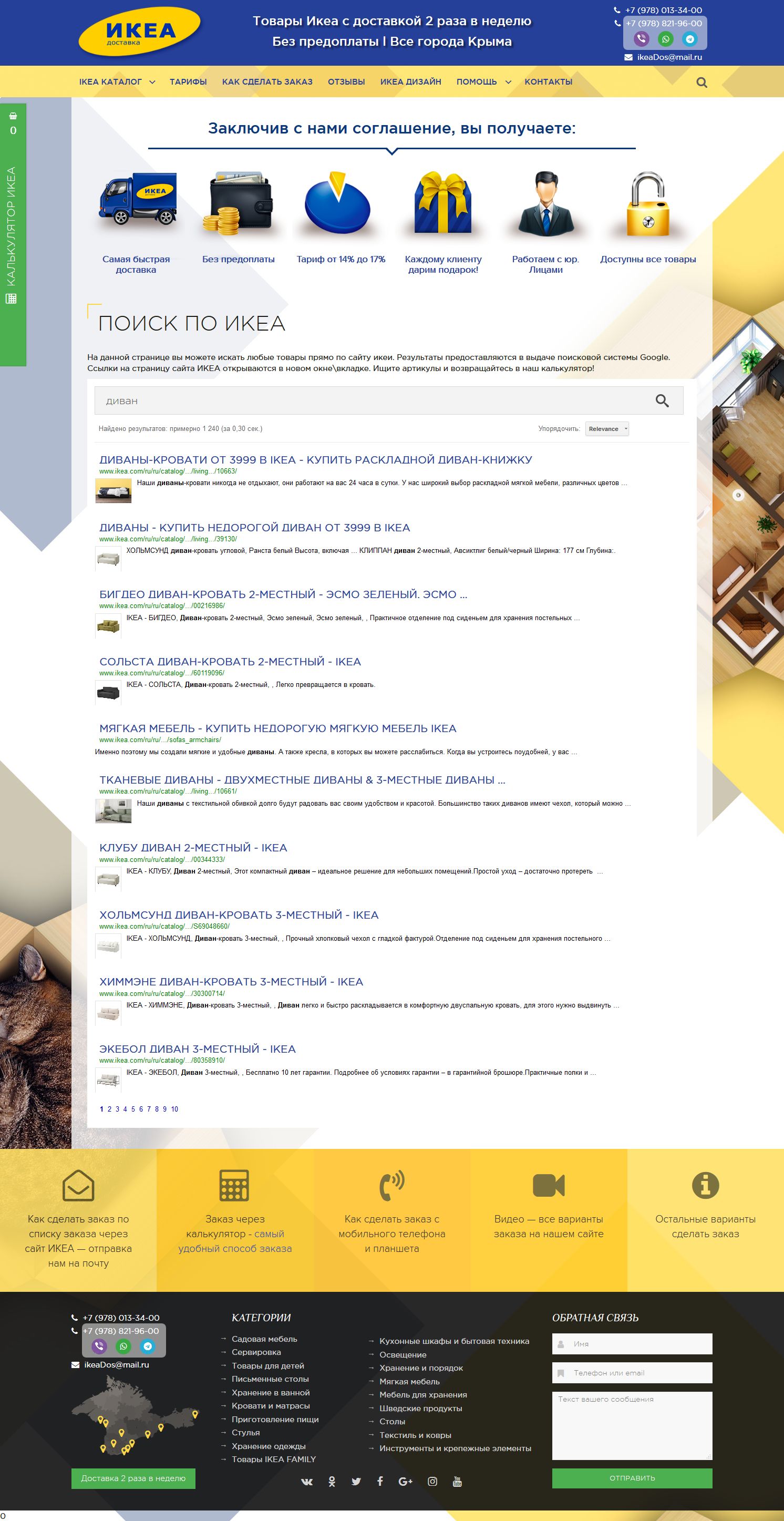Open the Odnoklassniki social page in the footer
Viewport: 784px width, 1521px height.
point(332,1482)
